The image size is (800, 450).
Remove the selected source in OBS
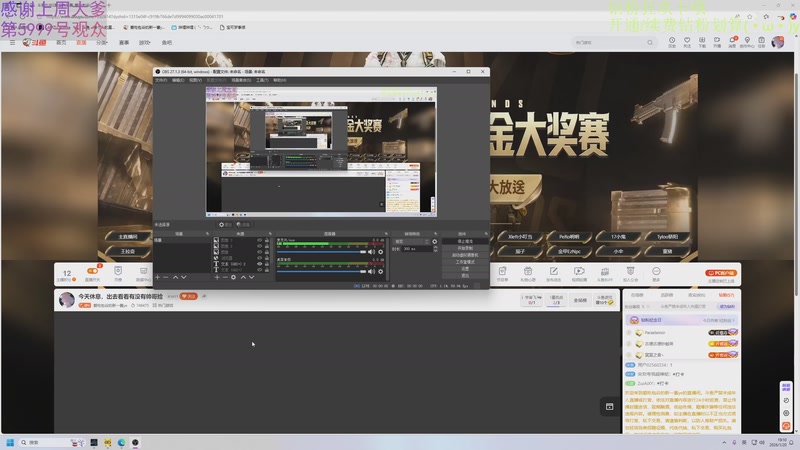point(225,277)
